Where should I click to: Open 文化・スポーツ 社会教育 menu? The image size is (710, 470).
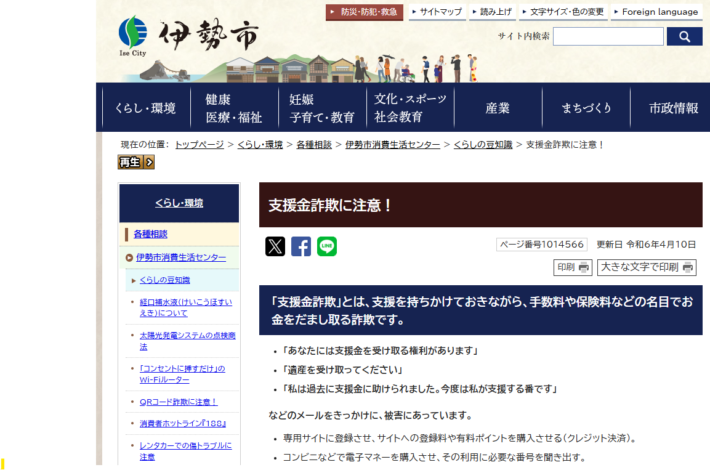[410, 108]
